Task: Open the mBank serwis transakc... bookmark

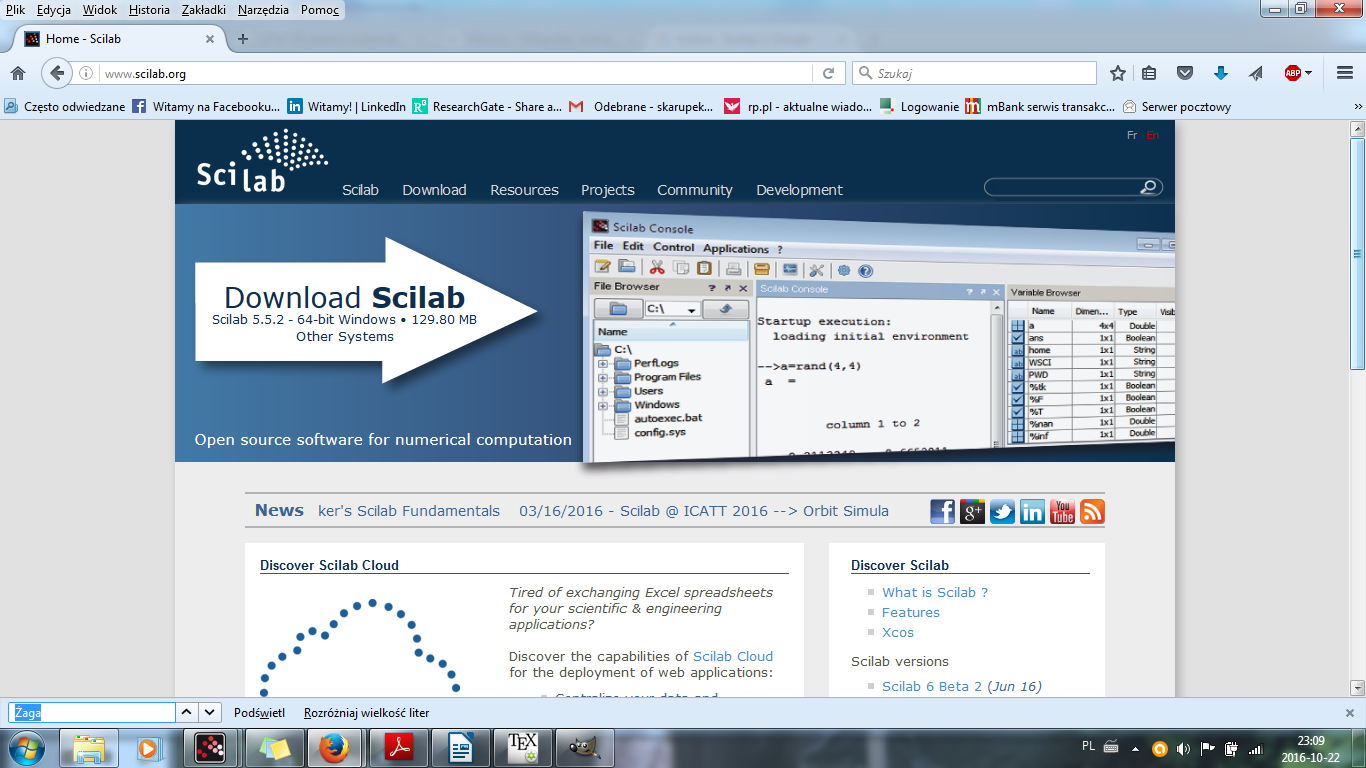Action: pyautogui.click(x=1040, y=106)
